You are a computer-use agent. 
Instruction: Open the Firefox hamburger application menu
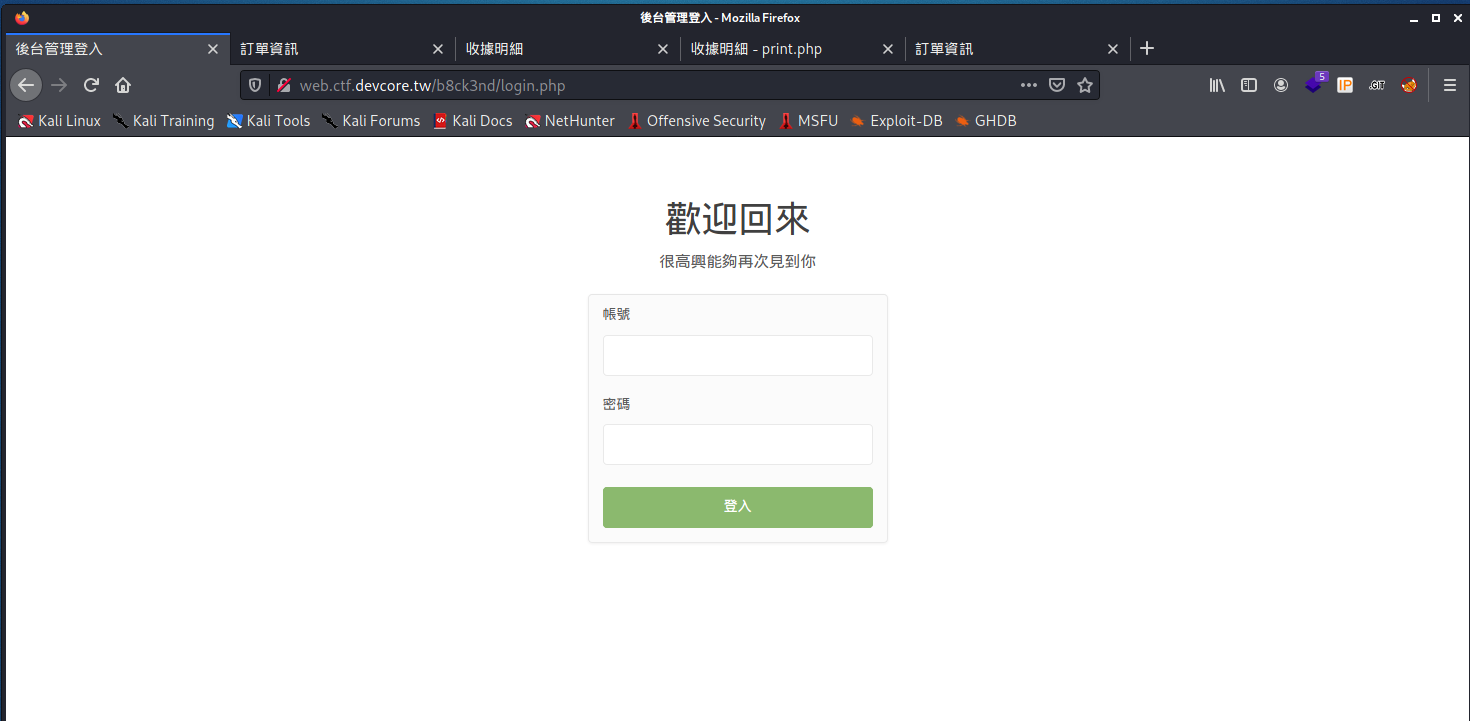(x=1450, y=85)
